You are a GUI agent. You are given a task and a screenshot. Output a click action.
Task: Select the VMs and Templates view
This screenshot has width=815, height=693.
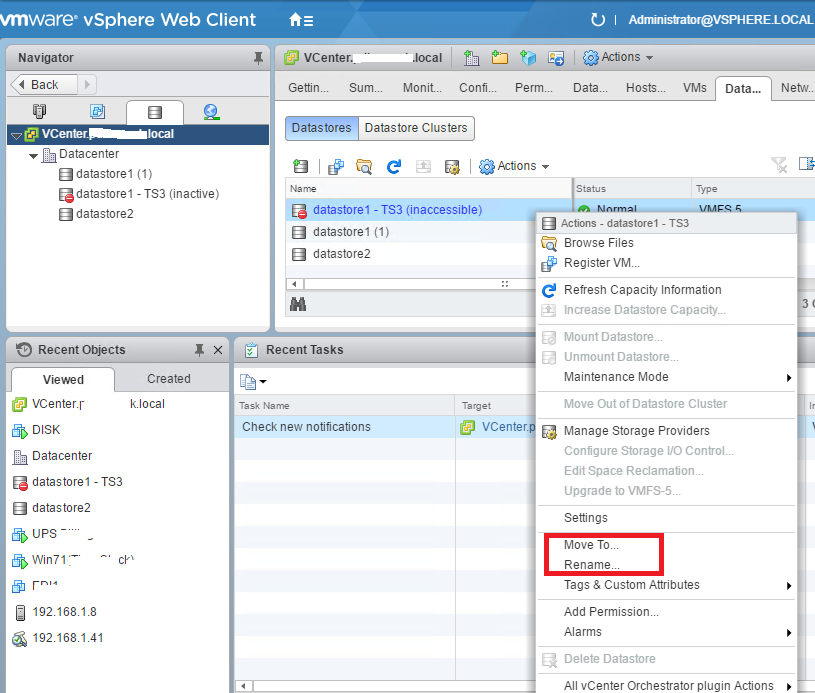click(96, 112)
